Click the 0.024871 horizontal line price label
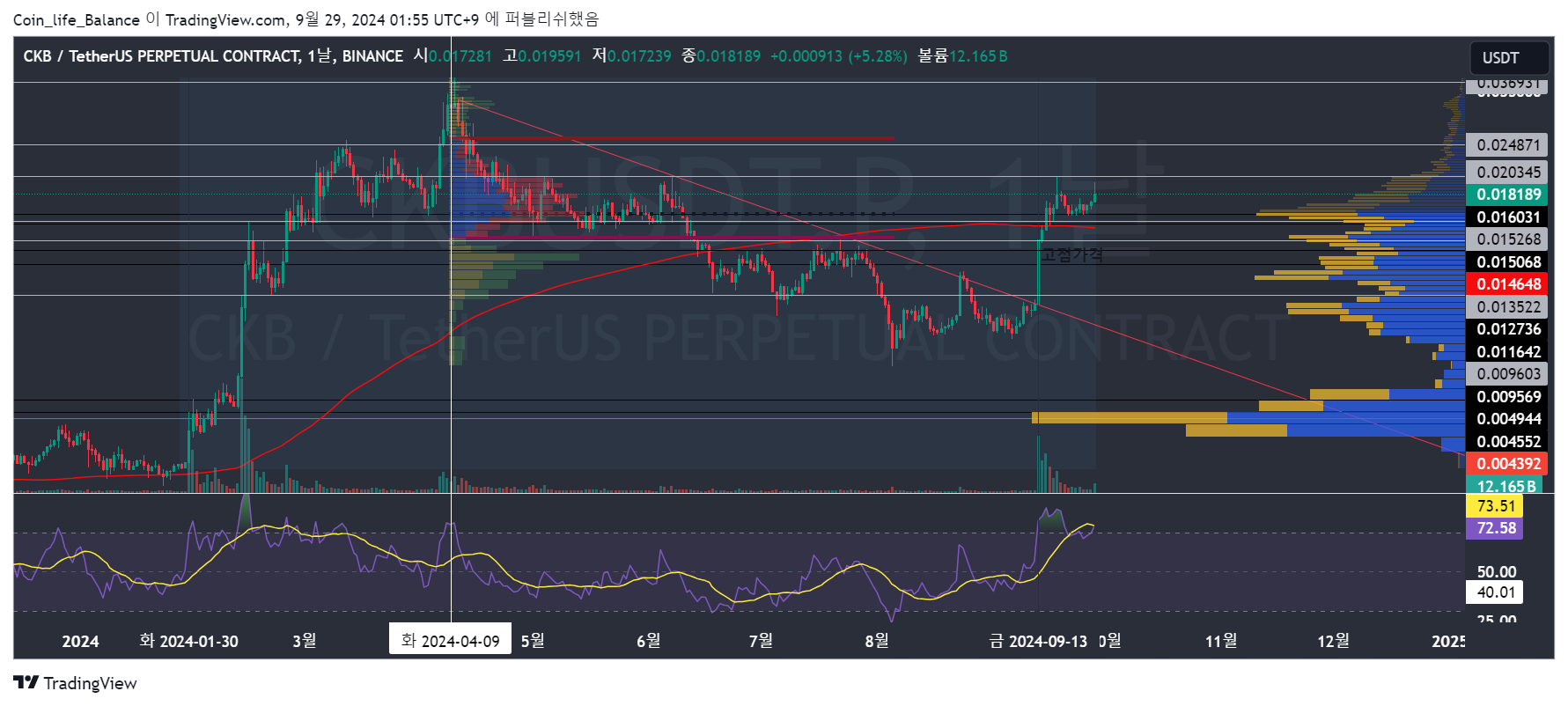 pyautogui.click(x=1508, y=145)
